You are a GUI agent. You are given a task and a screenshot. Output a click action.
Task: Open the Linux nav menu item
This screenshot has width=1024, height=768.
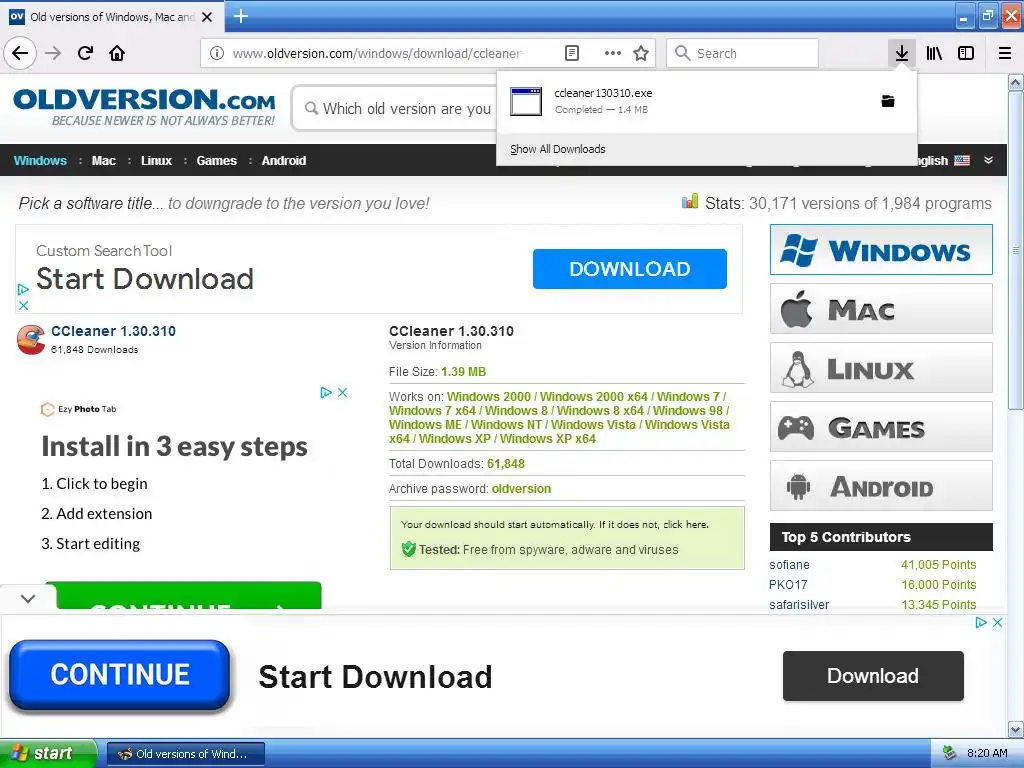pos(156,161)
